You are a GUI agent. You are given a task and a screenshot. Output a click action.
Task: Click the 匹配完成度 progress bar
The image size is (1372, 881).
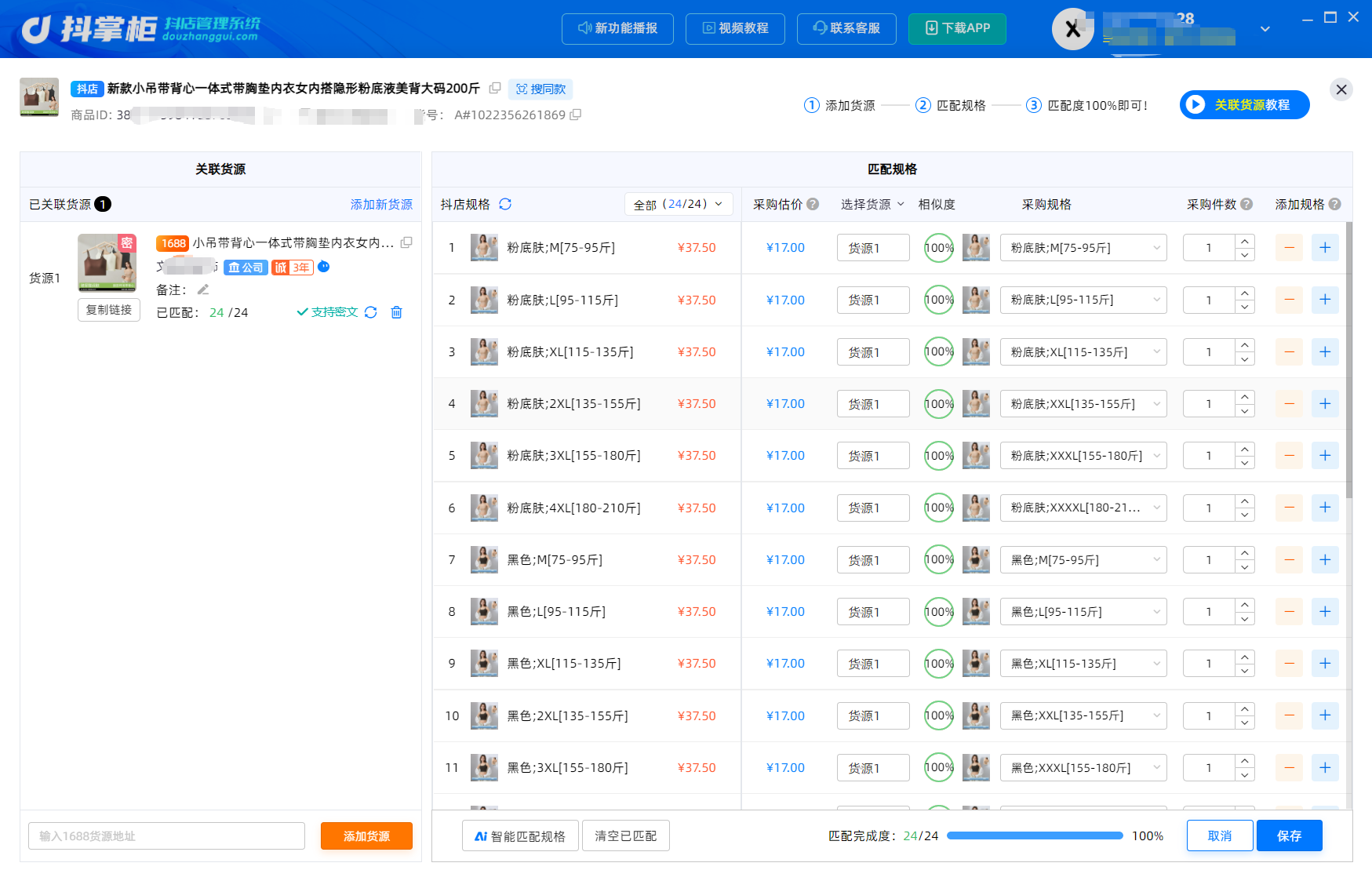(x=1035, y=836)
